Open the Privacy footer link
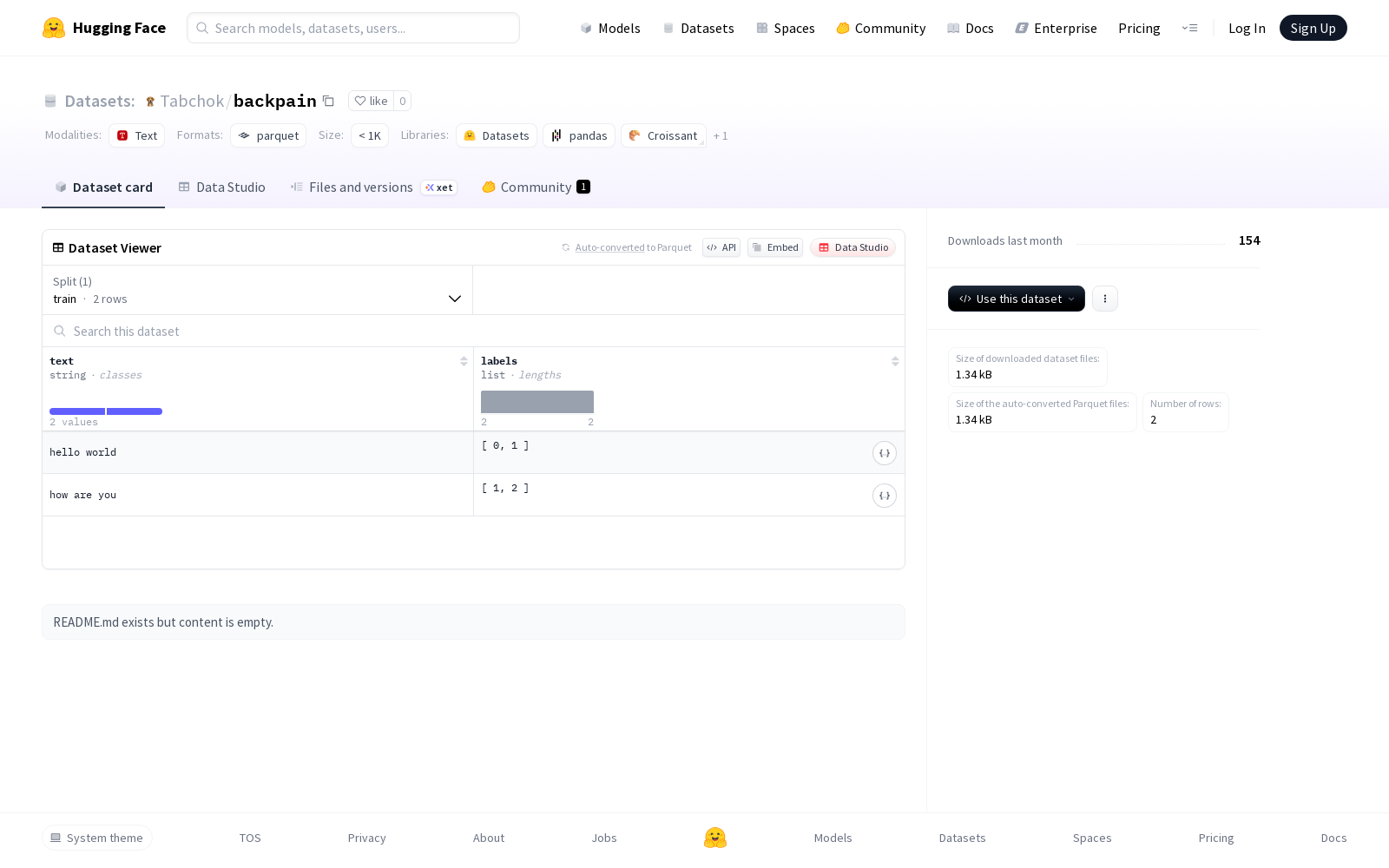This screenshot has height=868, width=1389. click(366, 838)
